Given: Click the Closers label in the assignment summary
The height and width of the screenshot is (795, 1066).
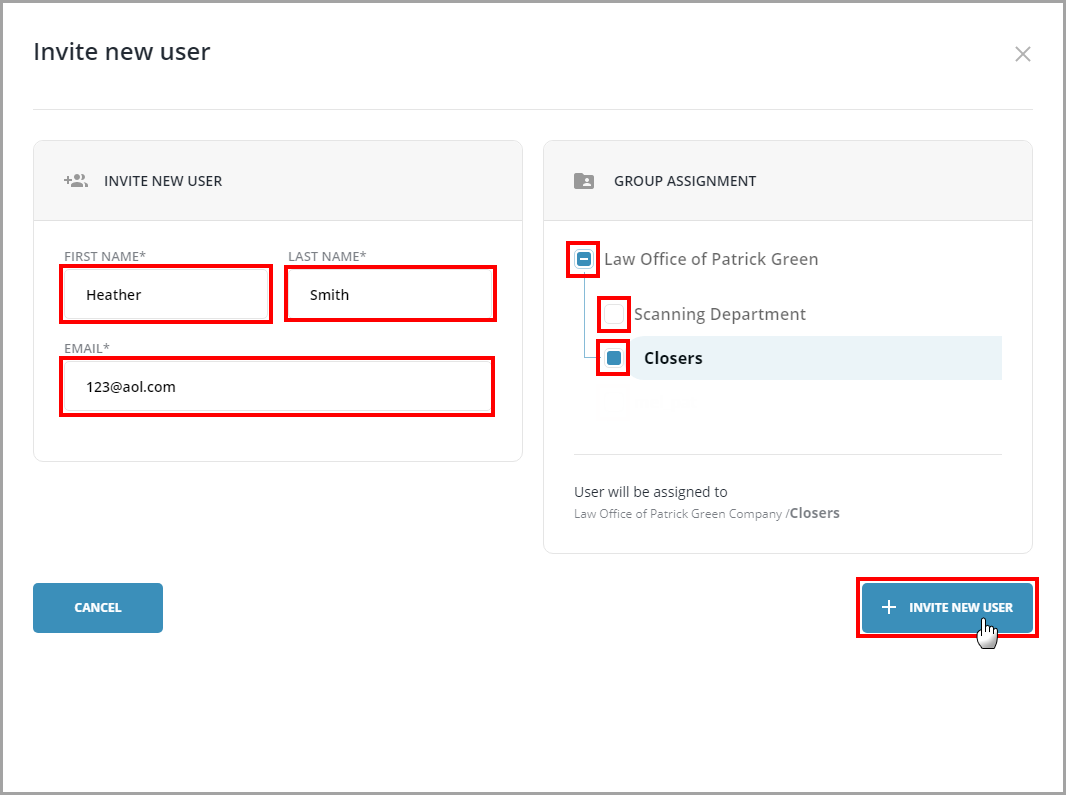Looking at the screenshot, I should [814, 512].
